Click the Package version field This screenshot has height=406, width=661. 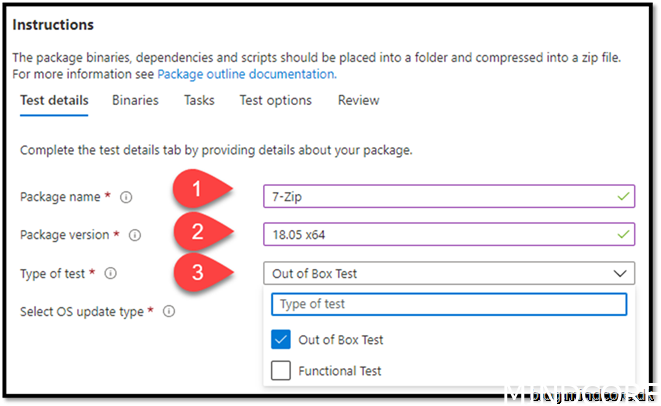pos(440,235)
